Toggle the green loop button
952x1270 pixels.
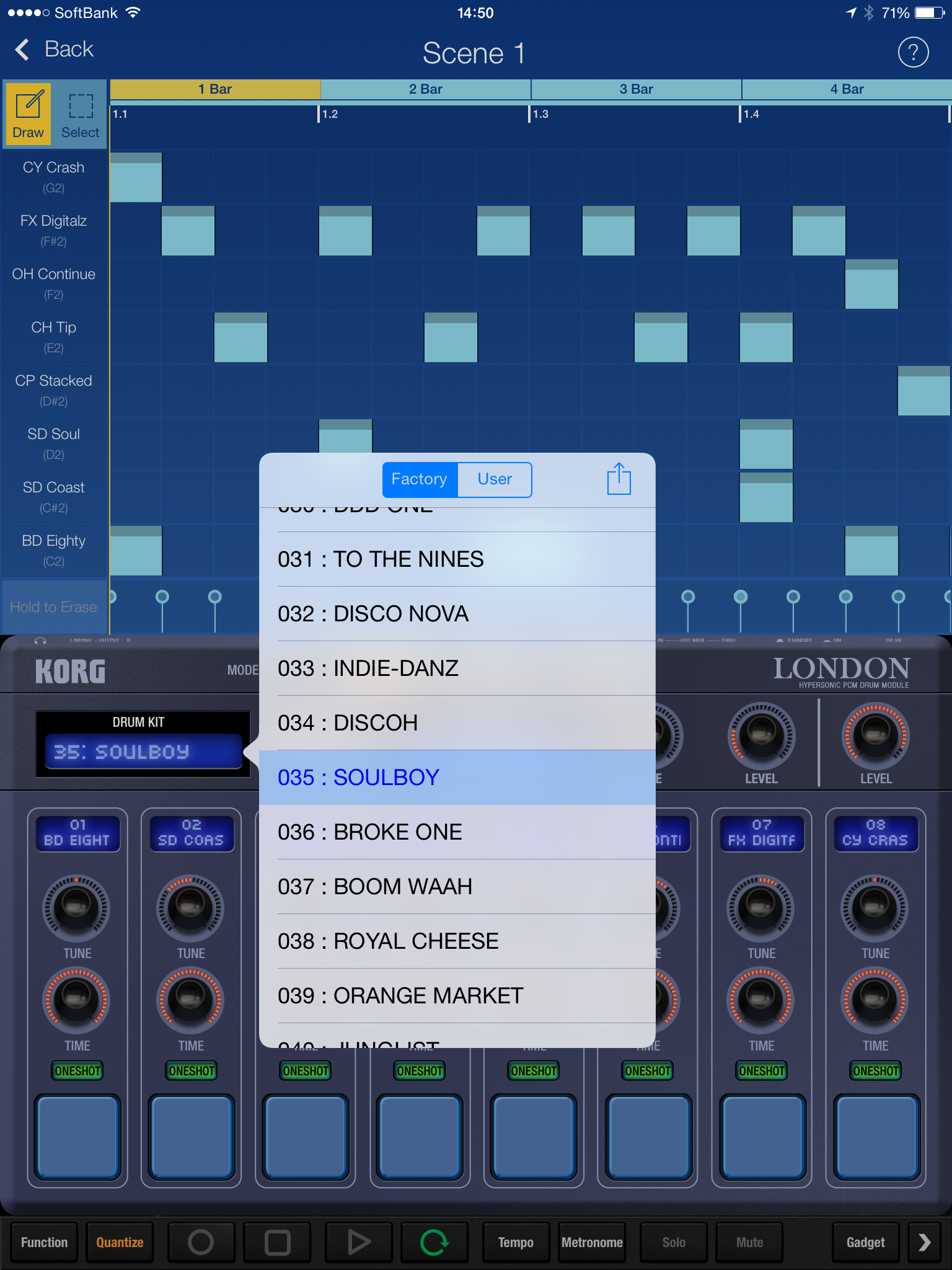[434, 1242]
